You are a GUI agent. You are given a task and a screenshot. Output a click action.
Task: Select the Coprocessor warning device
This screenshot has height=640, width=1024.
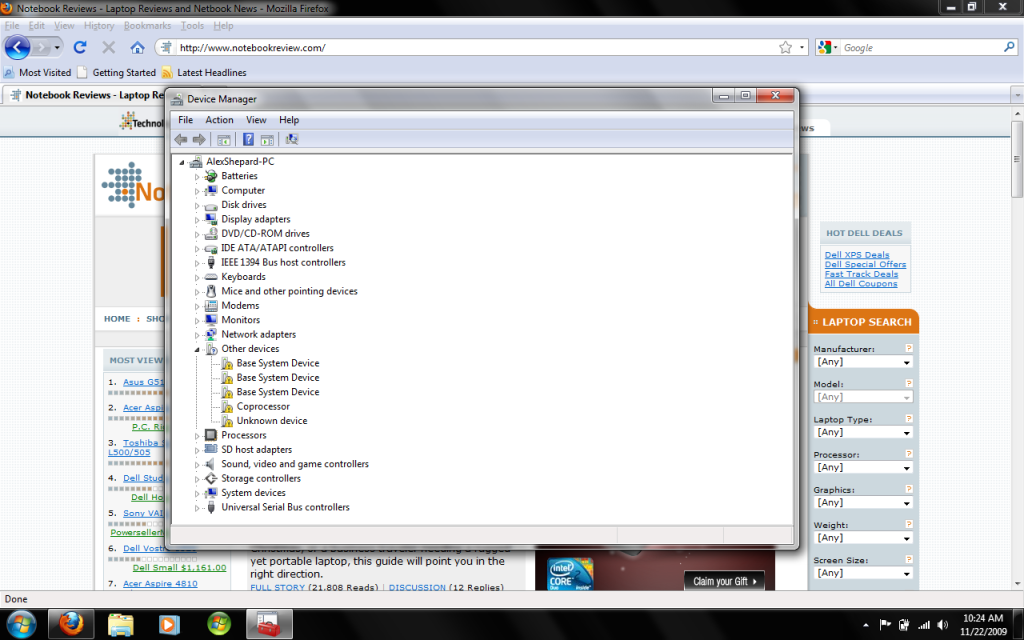[263, 406]
